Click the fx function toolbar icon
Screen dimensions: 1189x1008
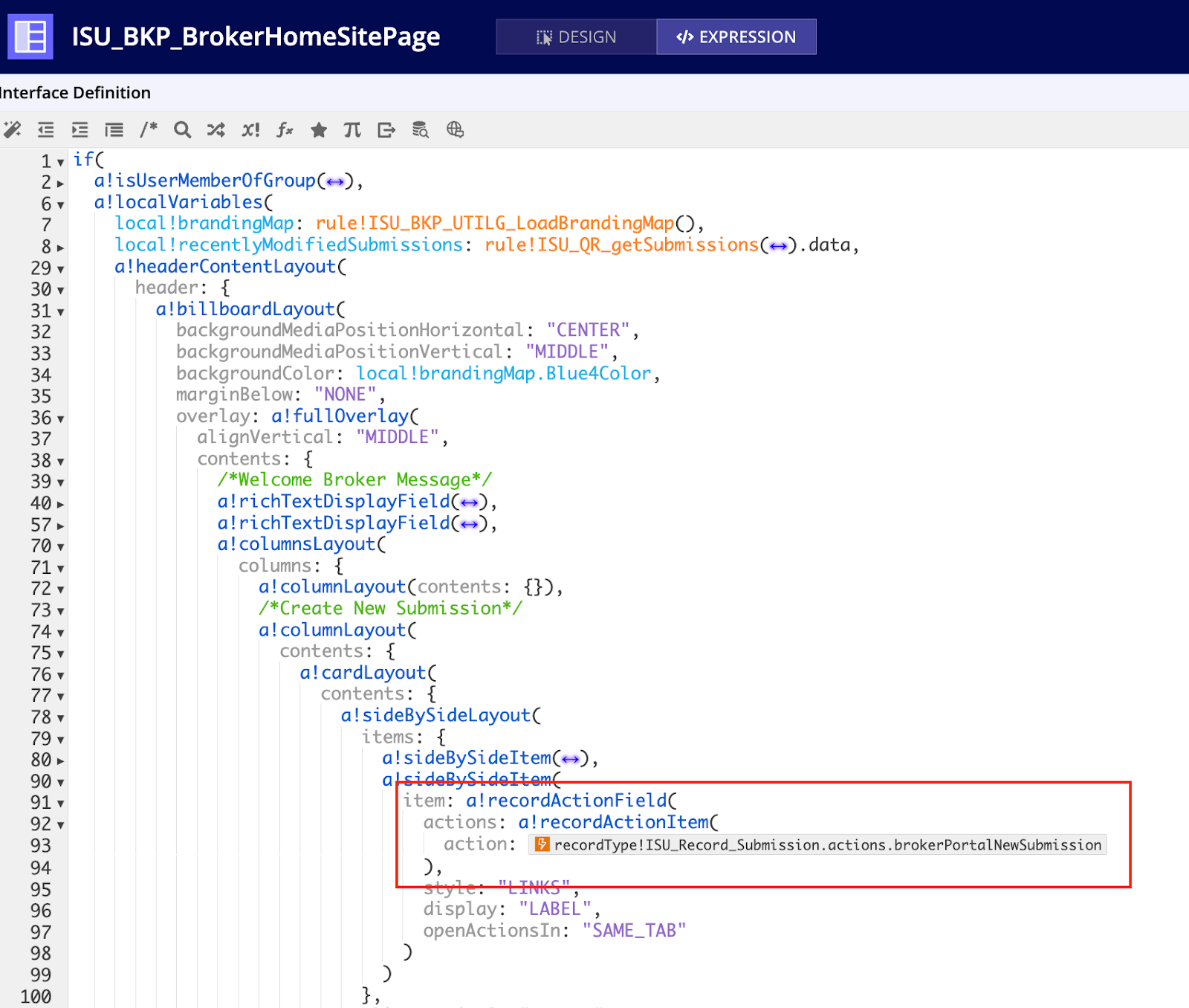click(x=285, y=130)
